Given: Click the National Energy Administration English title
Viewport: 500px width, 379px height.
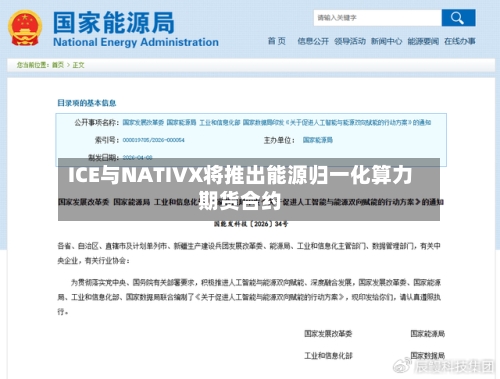Looking at the screenshot, I should coord(136,42).
